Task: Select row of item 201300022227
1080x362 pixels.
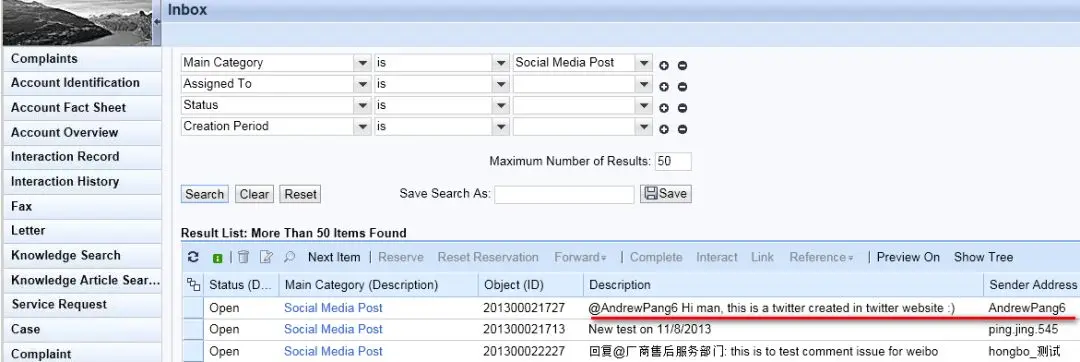Action: point(194,351)
